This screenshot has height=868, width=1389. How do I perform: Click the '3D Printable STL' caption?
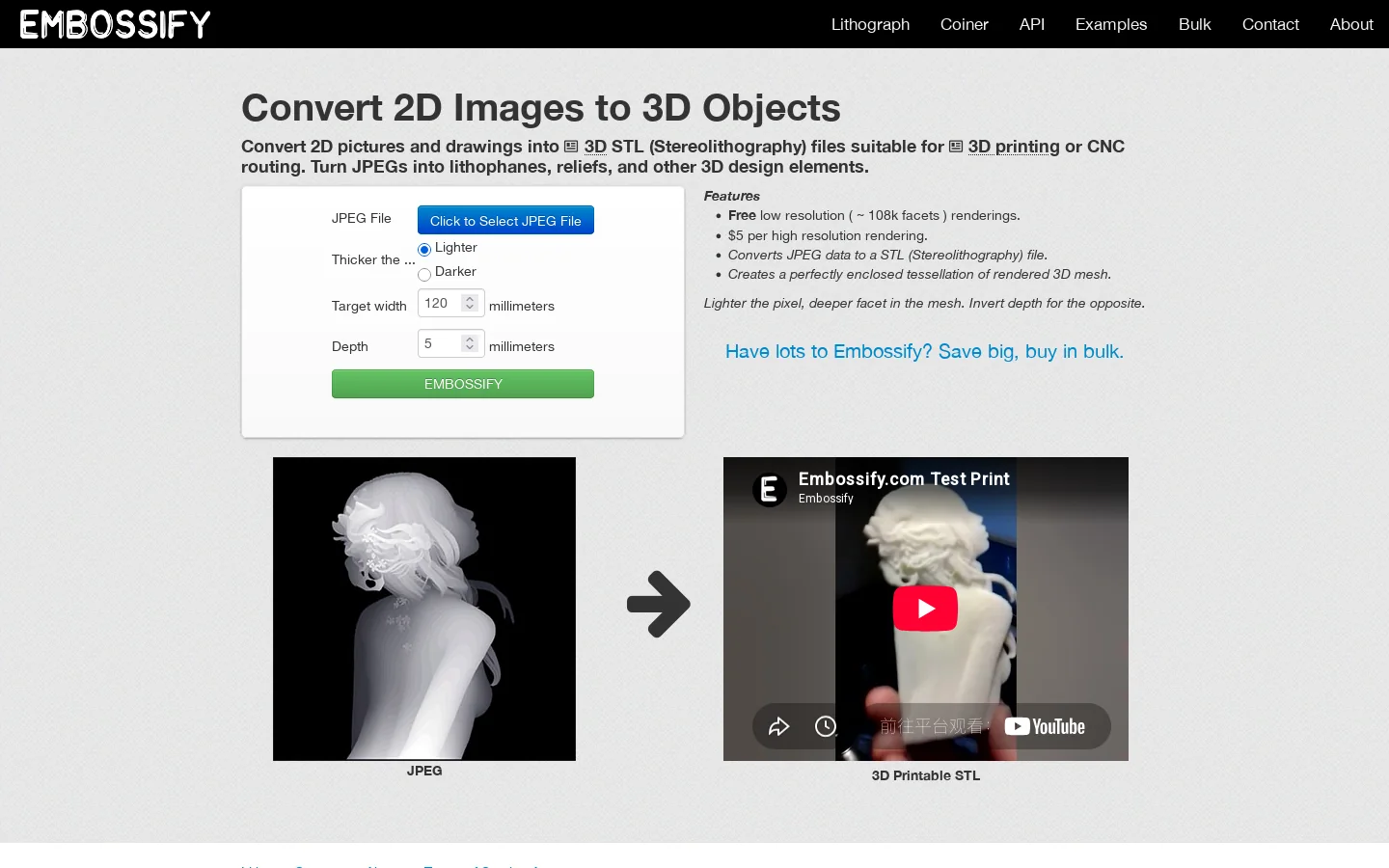[926, 775]
